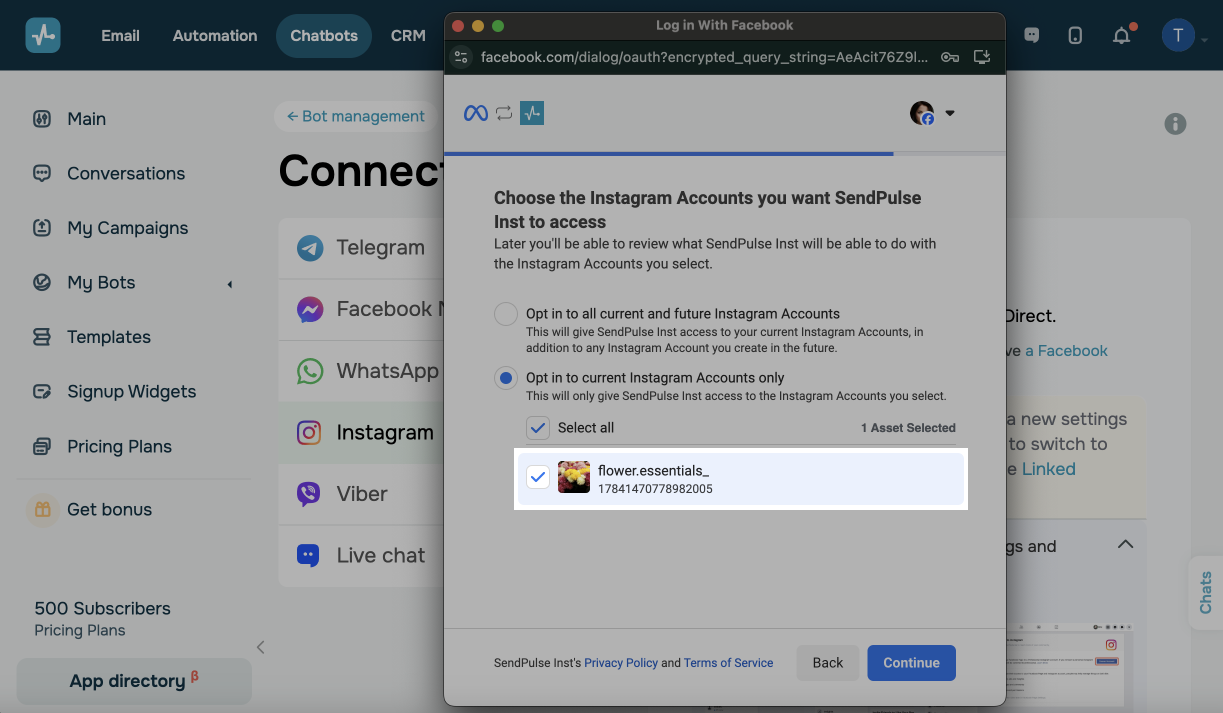Expand the My Bots submenu arrow
This screenshot has height=713, width=1223.
click(230, 284)
